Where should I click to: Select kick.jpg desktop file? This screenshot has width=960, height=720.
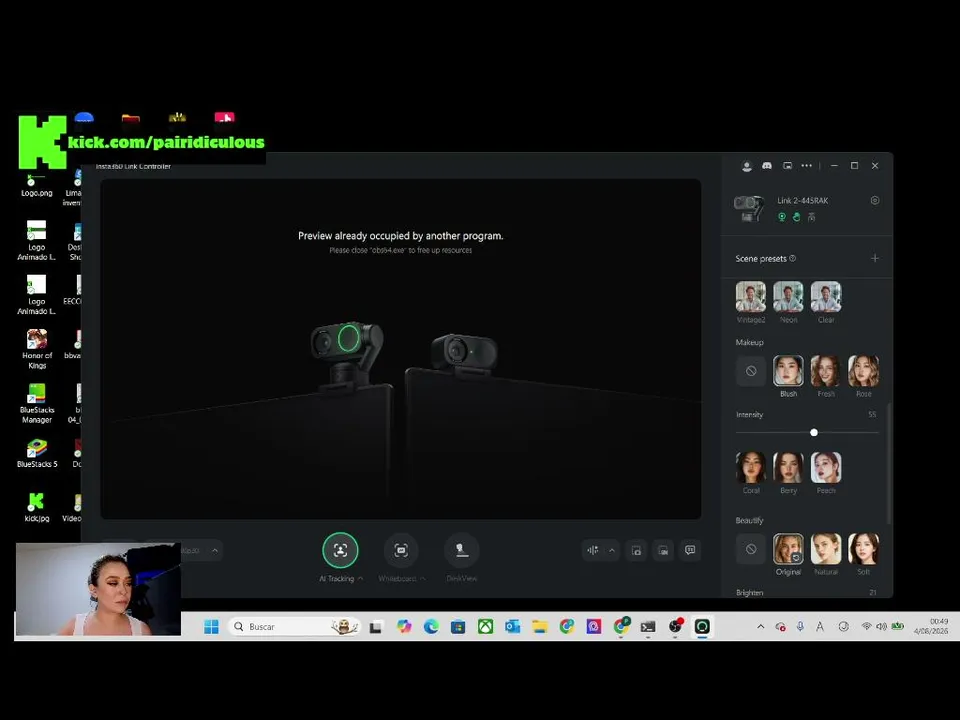click(x=37, y=508)
